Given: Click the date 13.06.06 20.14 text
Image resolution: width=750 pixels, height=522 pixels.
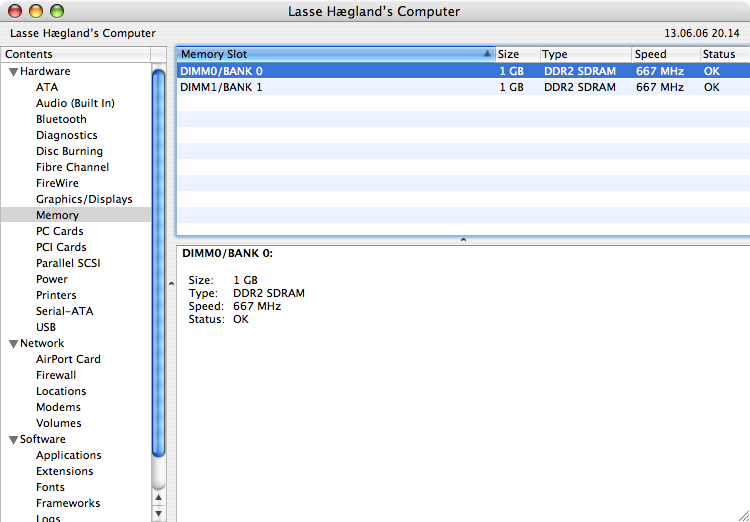Looking at the screenshot, I should tap(702, 33).
